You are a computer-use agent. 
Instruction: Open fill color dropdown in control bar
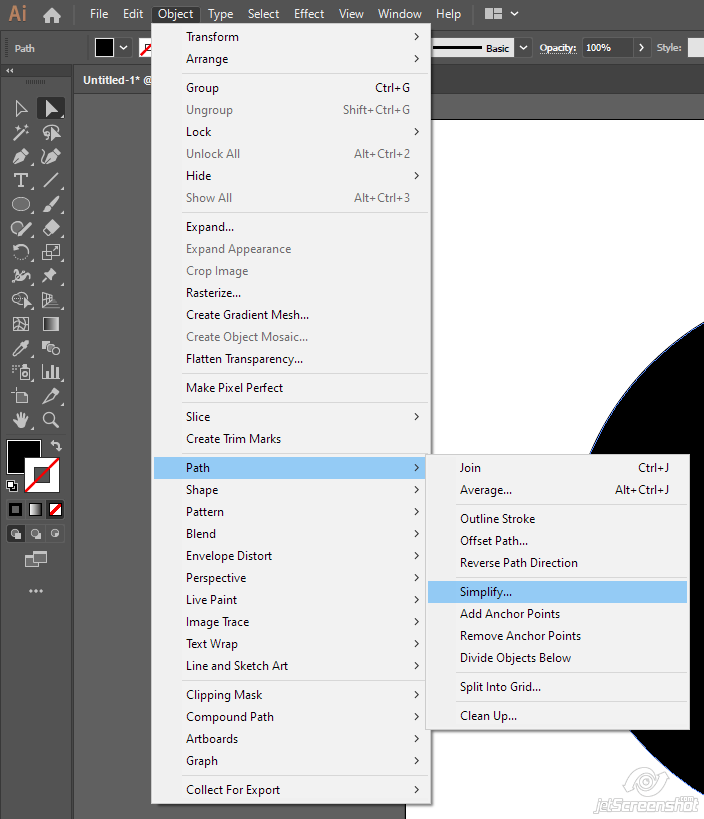coord(124,48)
